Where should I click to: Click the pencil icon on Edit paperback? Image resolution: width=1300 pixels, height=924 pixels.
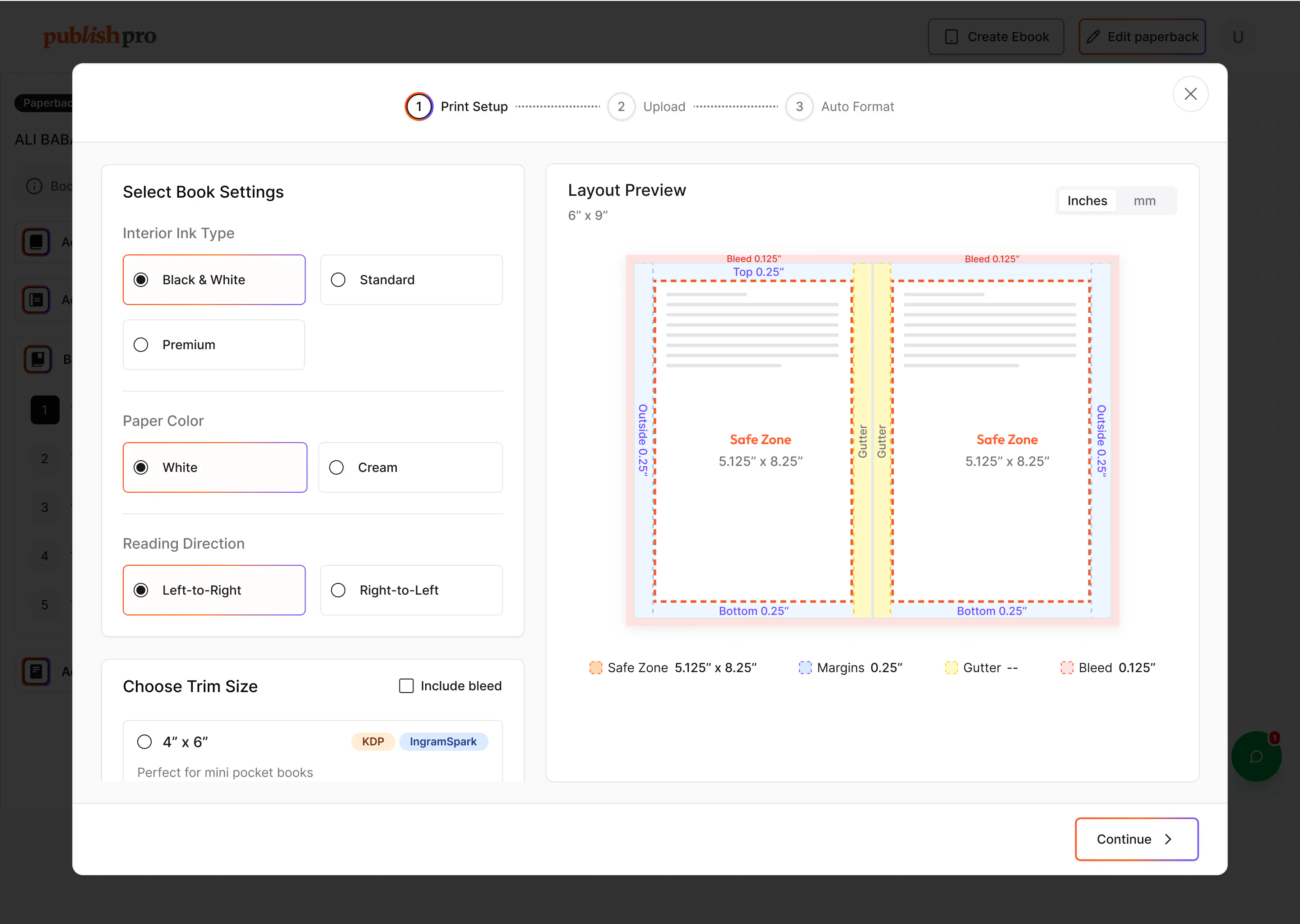[1093, 37]
